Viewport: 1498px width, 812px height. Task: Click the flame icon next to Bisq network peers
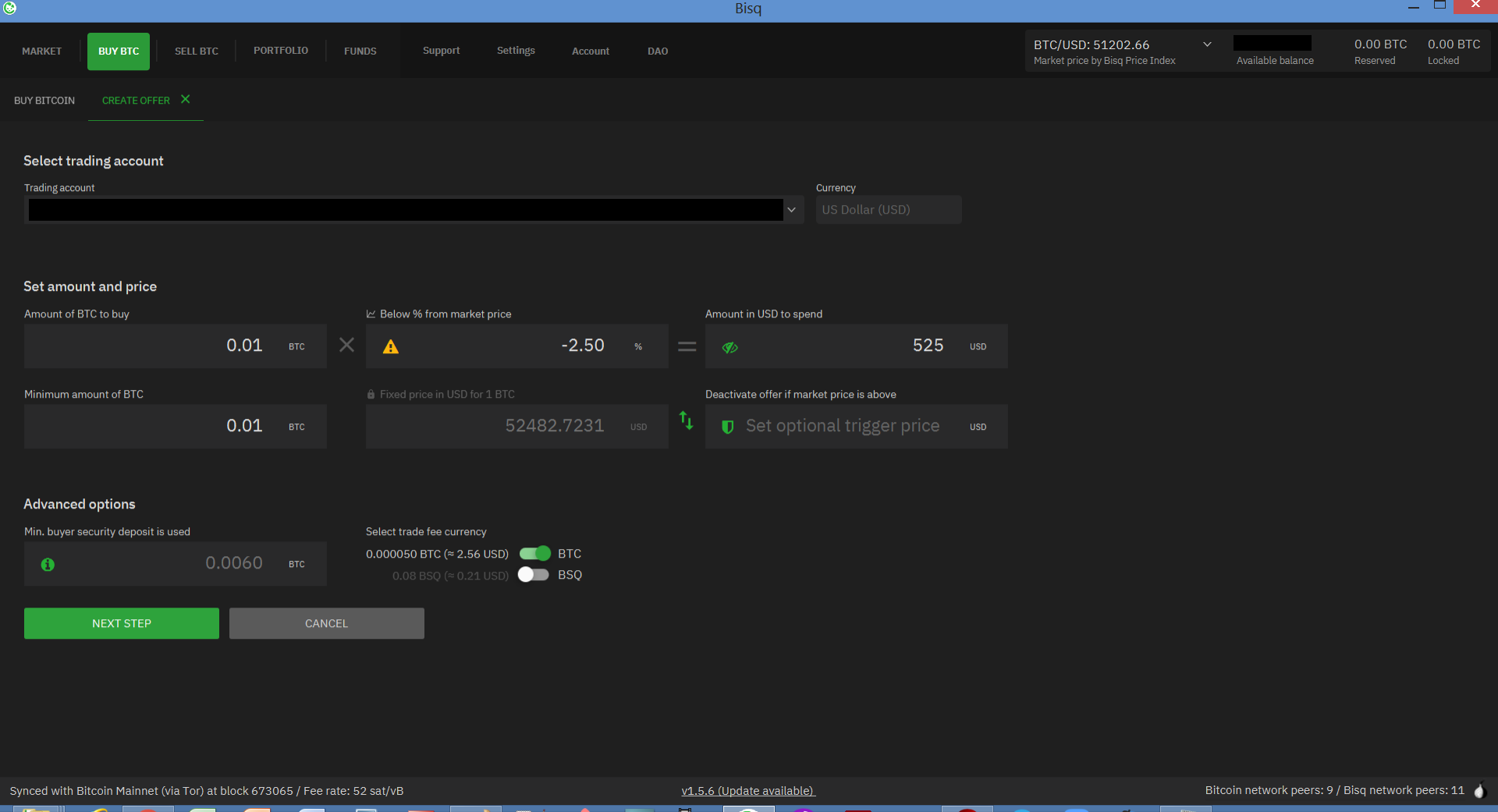pos(1481,790)
